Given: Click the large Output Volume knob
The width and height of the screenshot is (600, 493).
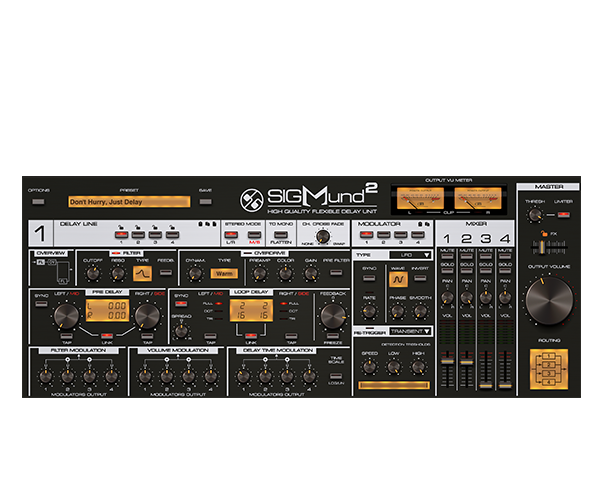Looking at the screenshot, I should pyautogui.click(x=549, y=301).
